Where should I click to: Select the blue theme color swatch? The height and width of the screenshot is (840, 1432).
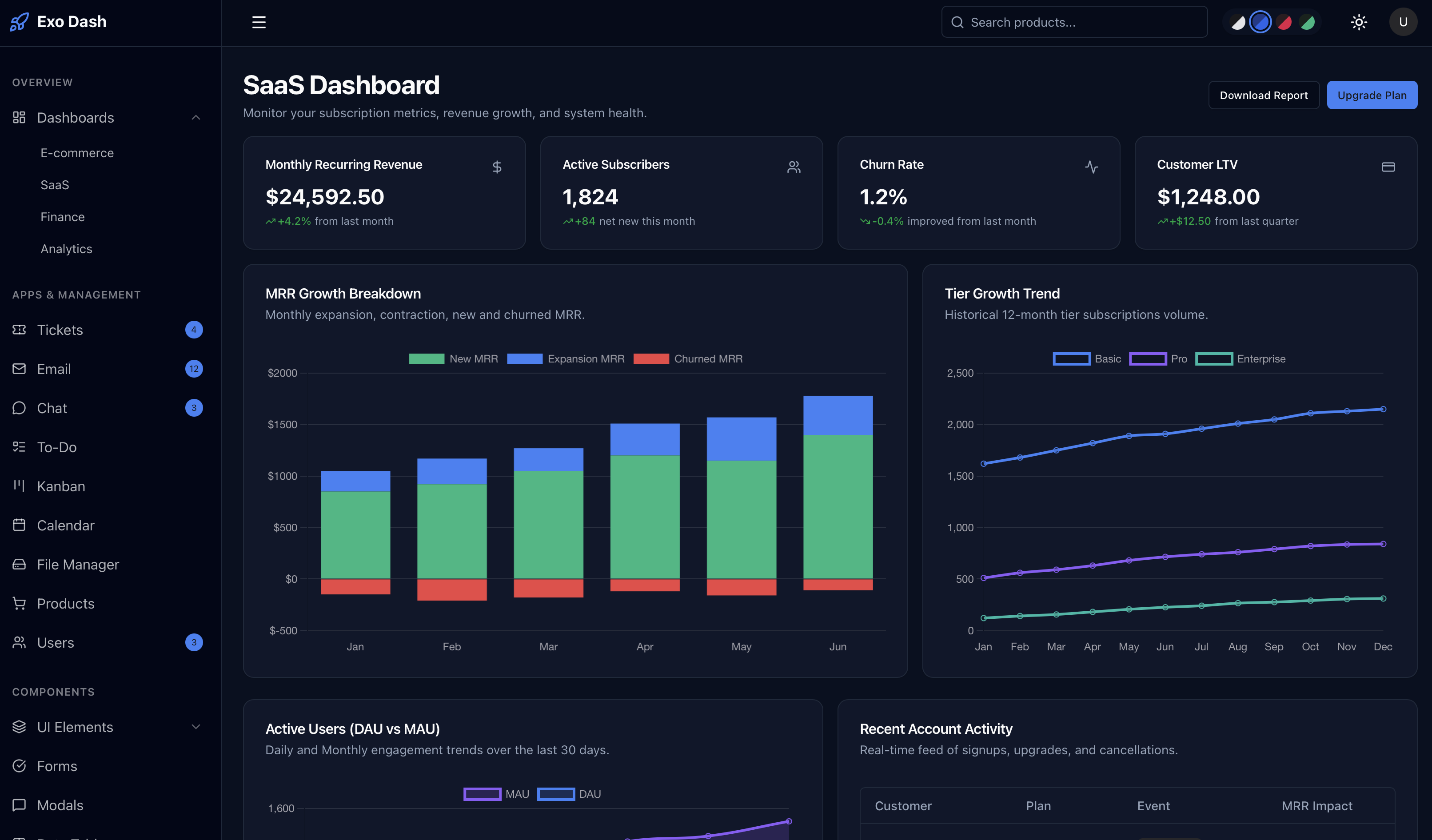click(x=1260, y=22)
